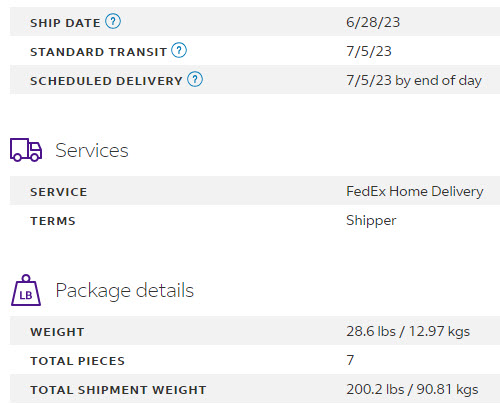The image size is (500, 404).
Task: Click the Scheduled Delivery question-mark icon
Action: pos(195,80)
